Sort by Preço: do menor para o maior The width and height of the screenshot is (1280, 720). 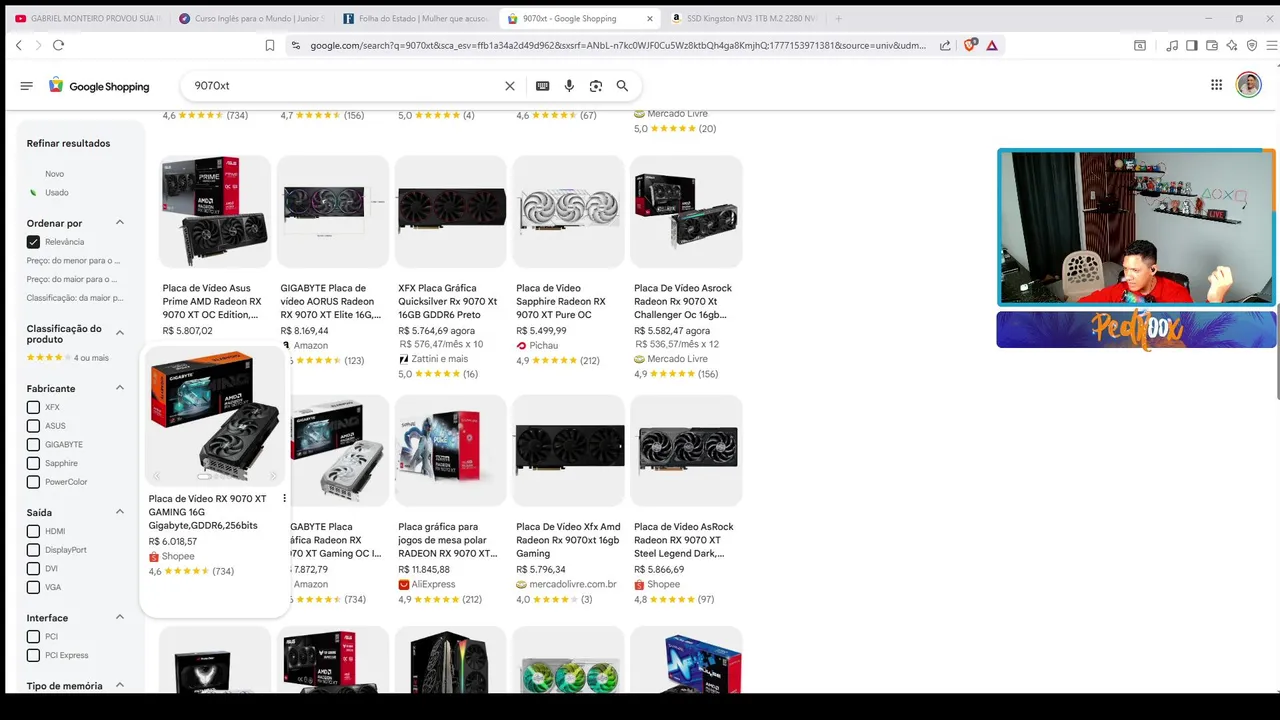coord(73,261)
